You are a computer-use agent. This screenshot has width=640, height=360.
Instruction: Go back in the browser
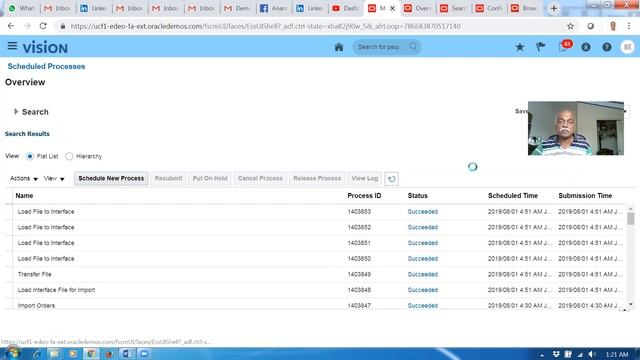coord(11,26)
